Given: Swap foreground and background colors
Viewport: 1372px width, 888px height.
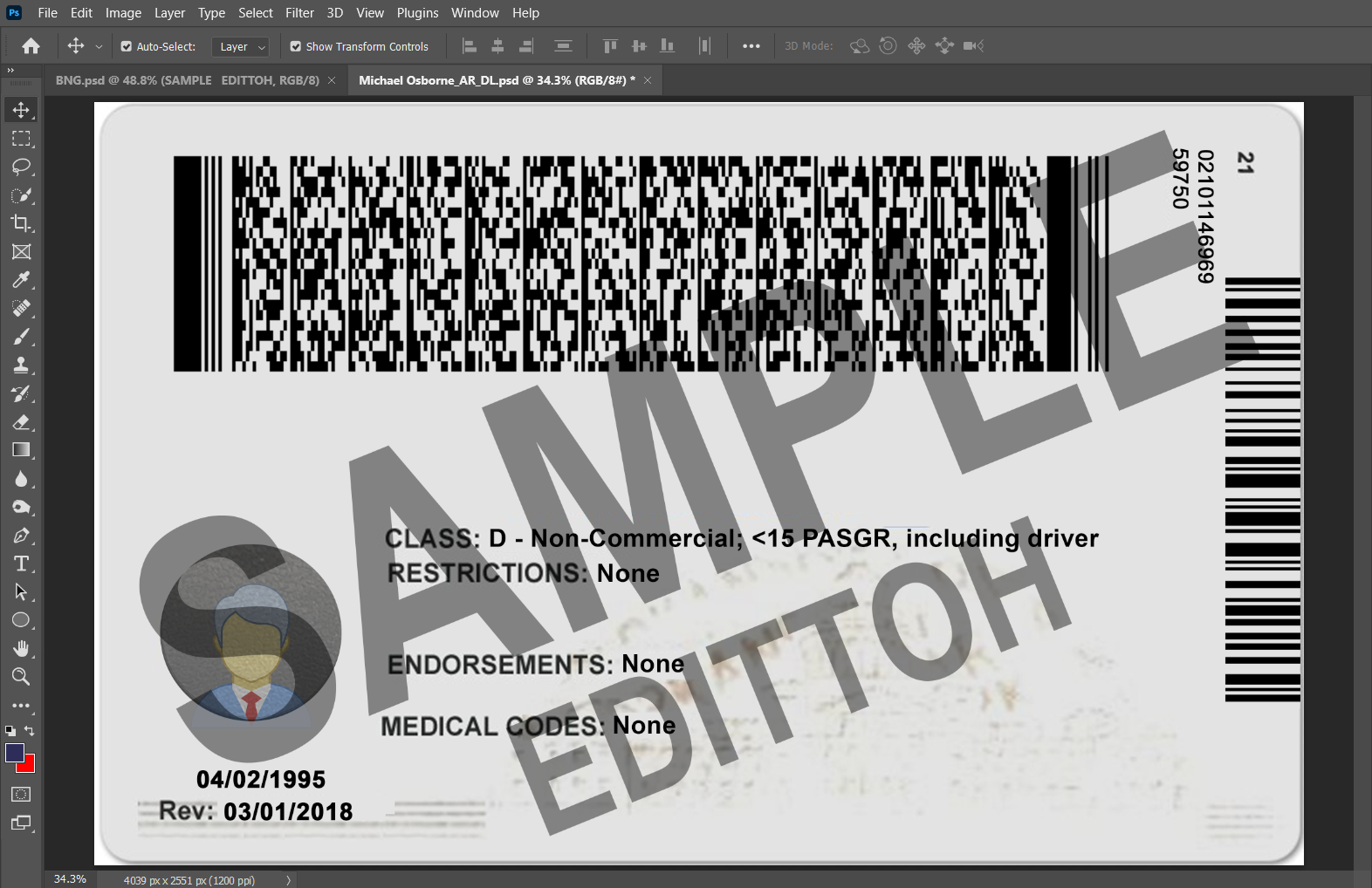Looking at the screenshot, I should [x=30, y=731].
